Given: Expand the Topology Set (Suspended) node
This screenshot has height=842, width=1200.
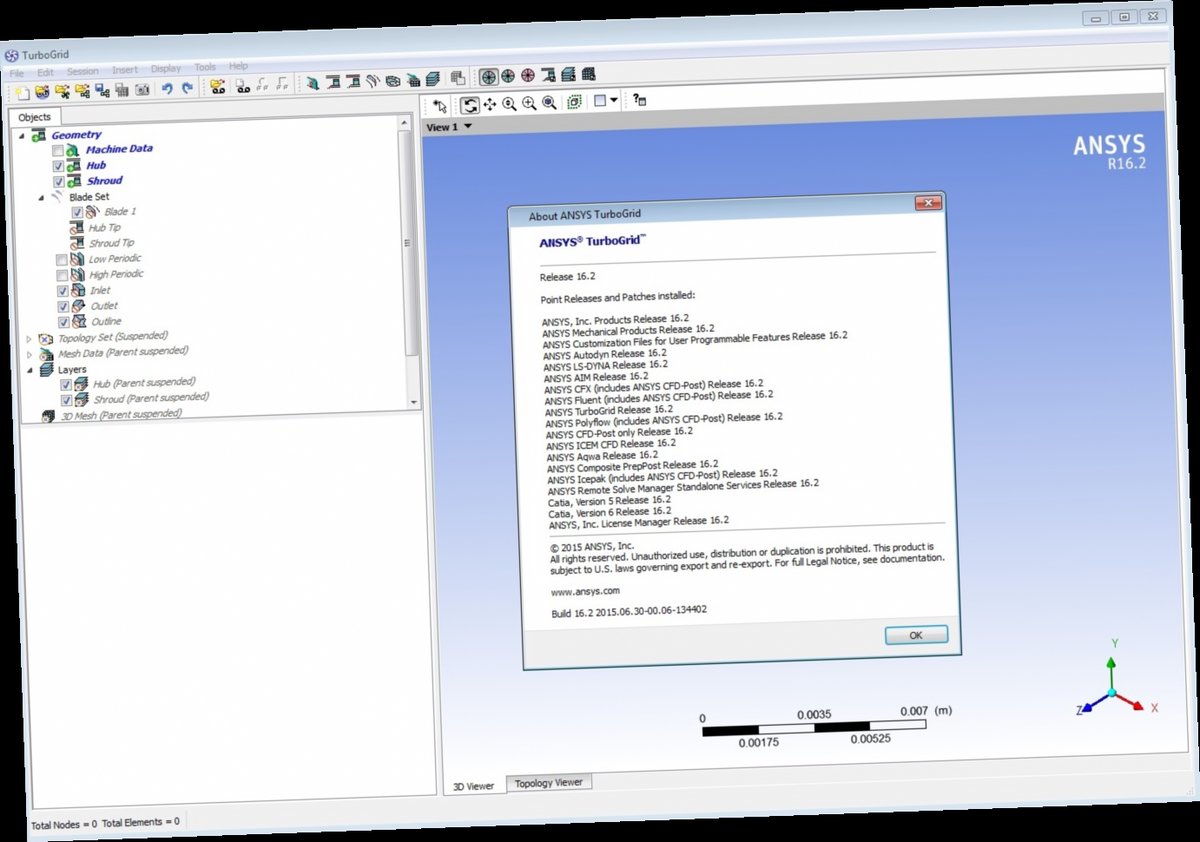Looking at the screenshot, I should coord(28,340).
